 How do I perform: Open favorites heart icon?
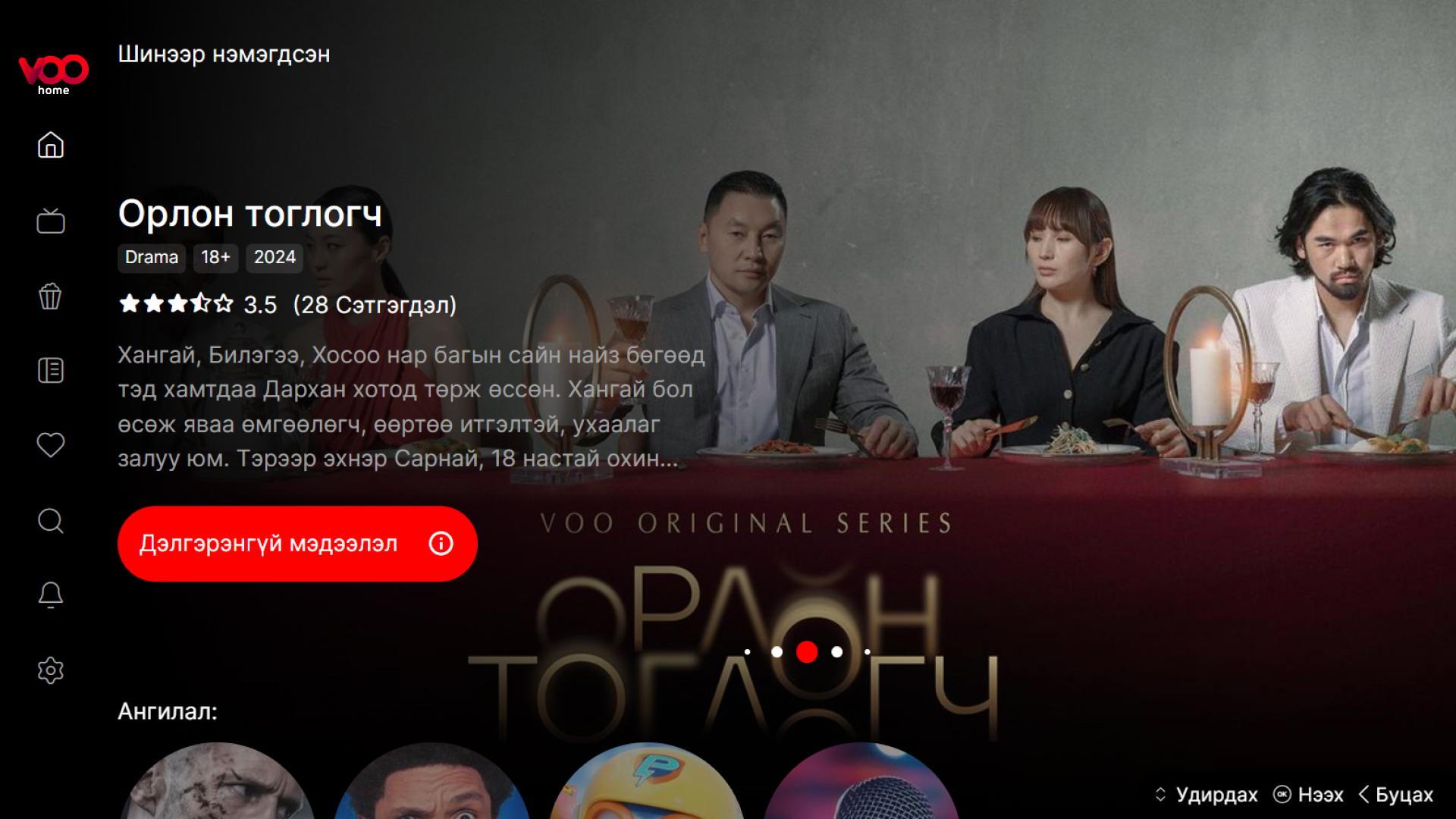51,445
